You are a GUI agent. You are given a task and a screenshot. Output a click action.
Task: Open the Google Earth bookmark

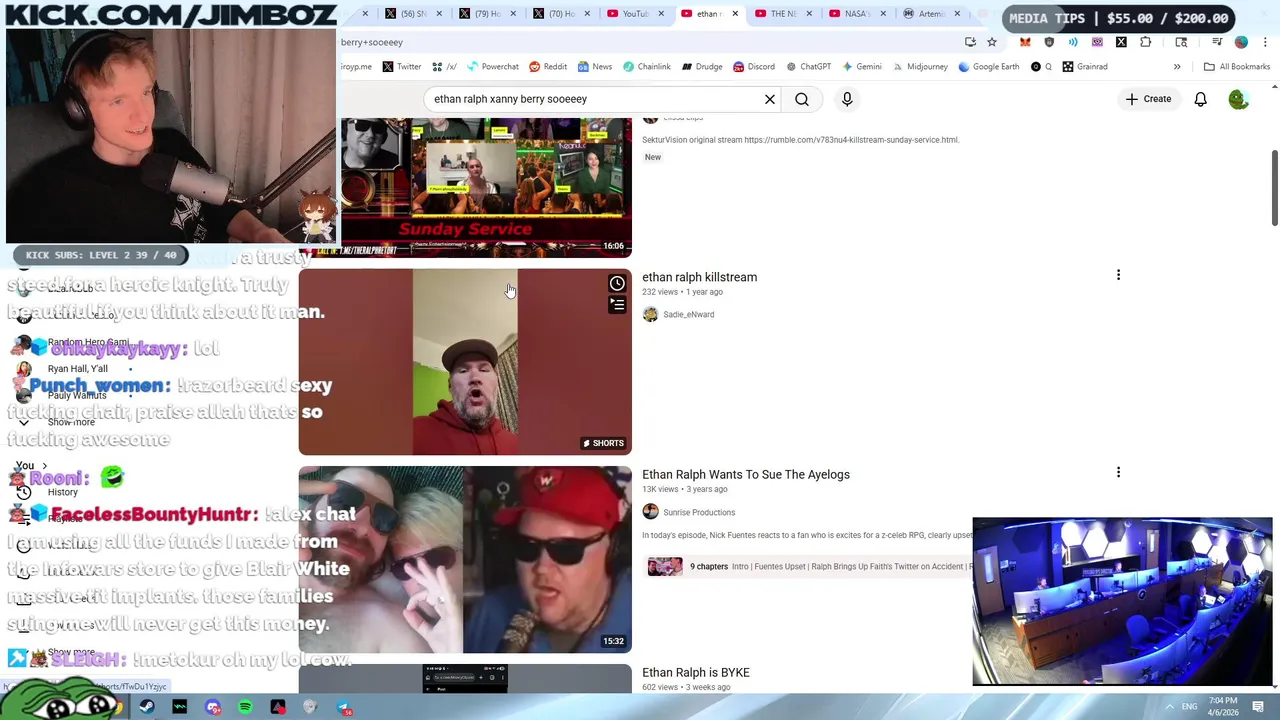click(988, 67)
